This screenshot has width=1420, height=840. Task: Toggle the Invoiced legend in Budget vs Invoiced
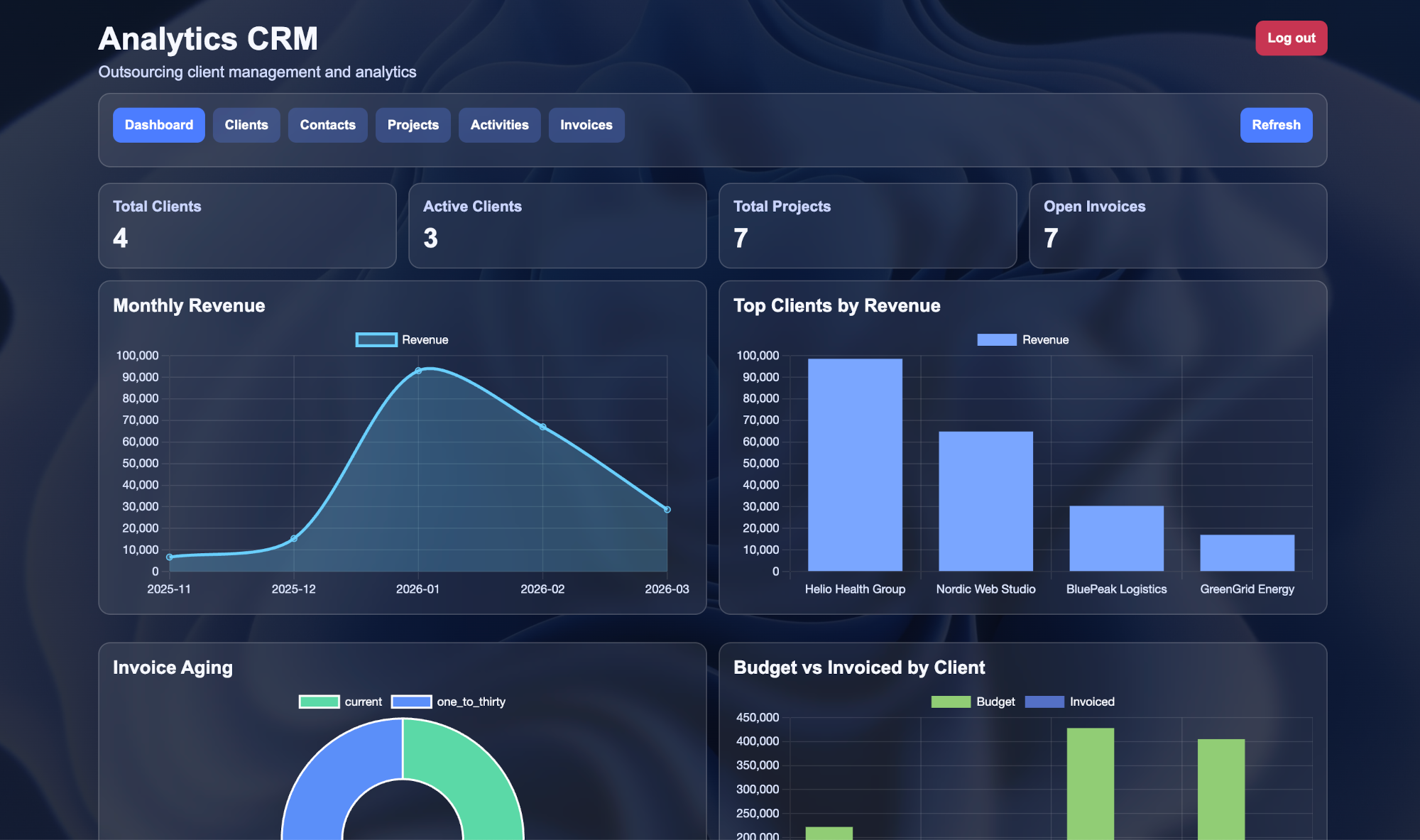[x=1071, y=702]
